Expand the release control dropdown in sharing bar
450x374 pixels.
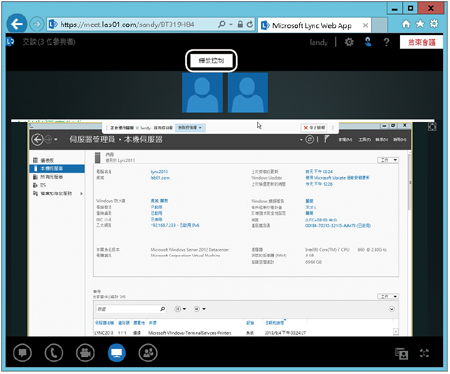(190, 128)
